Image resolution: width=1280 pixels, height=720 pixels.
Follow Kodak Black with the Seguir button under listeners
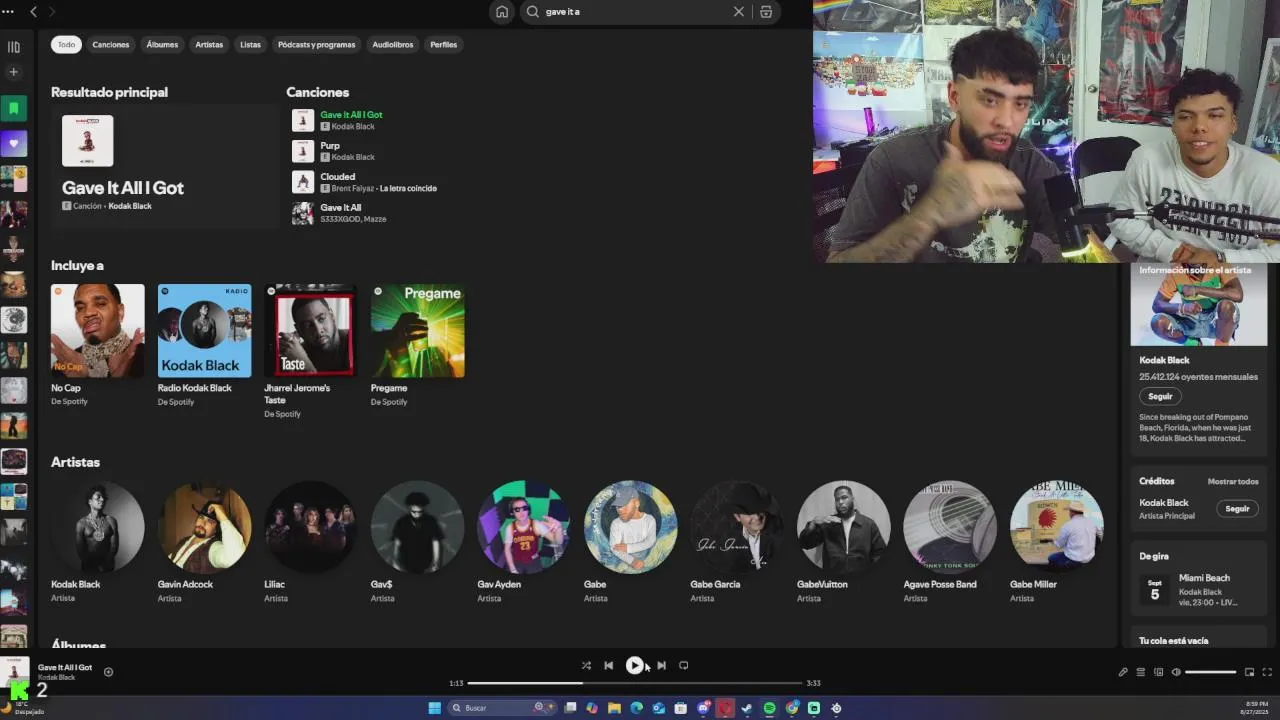[1160, 396]
